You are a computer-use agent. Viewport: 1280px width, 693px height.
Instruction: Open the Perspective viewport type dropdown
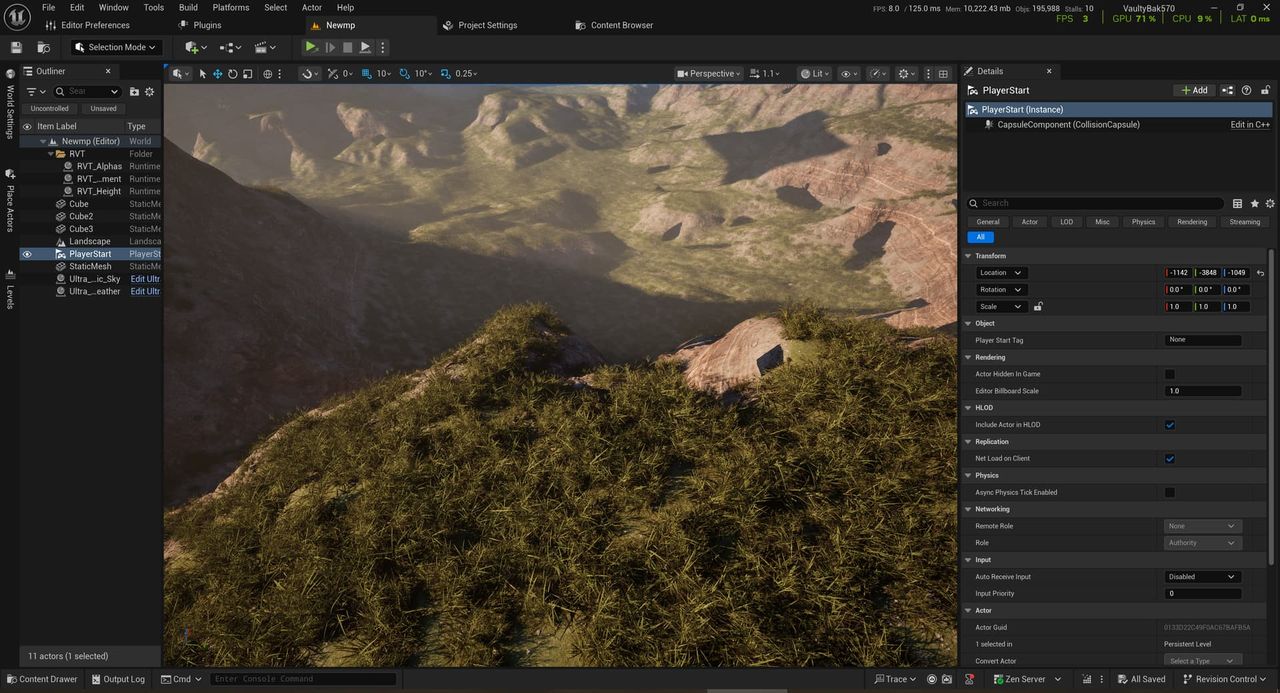point(709,74)
